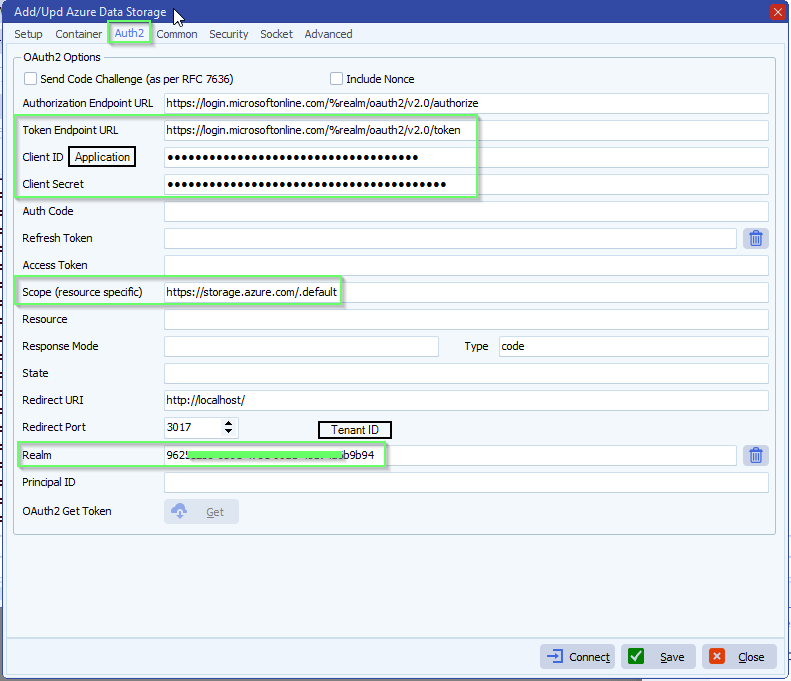
Task: Edit the Redirect URI field
Action: click(466, 401)
